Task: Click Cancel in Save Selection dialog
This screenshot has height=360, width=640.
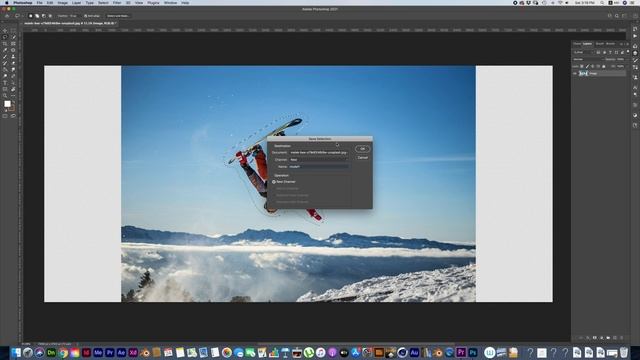Action: pos(362,158)
